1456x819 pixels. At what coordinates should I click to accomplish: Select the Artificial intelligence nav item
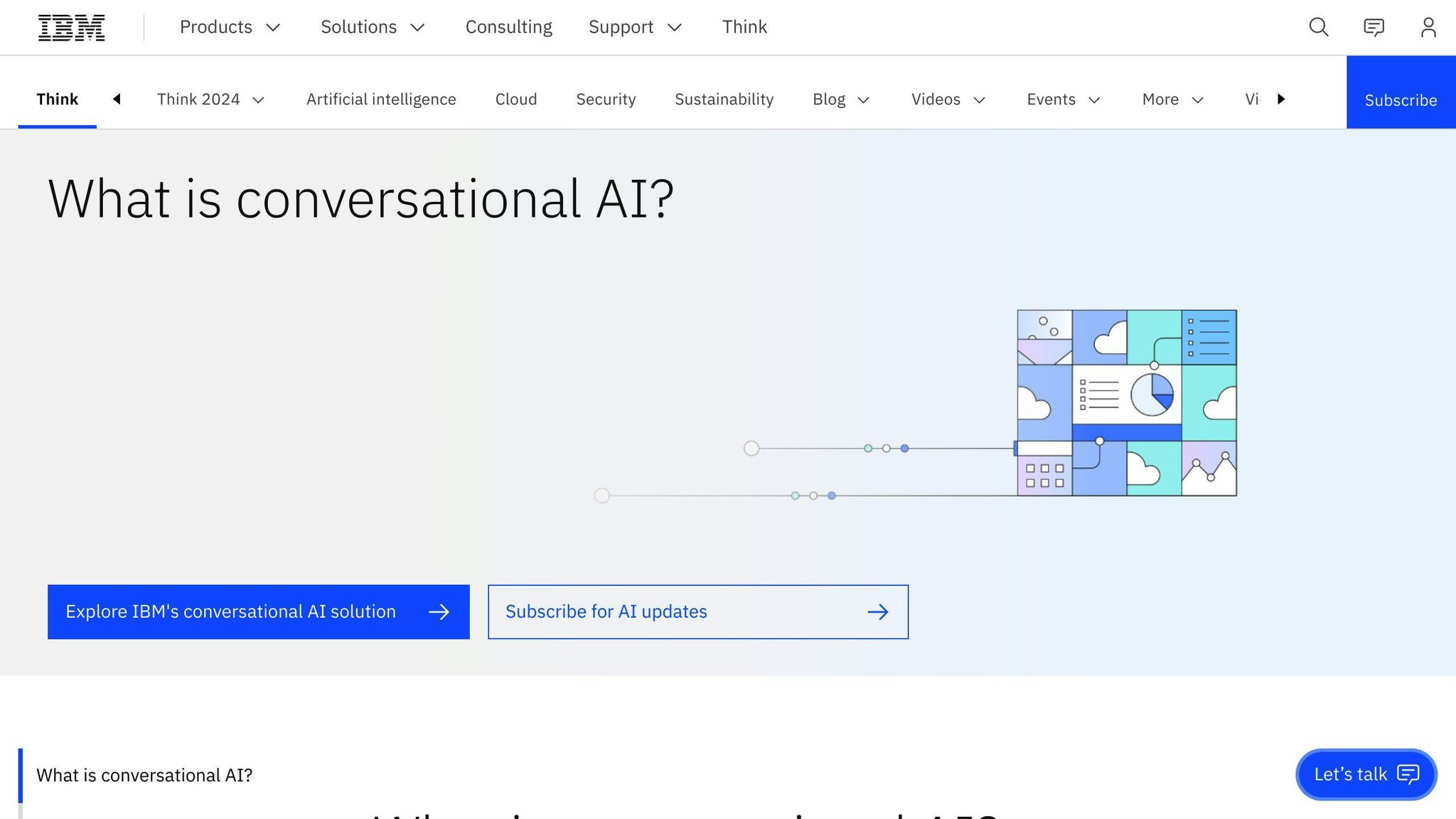[x=380, y=99]
